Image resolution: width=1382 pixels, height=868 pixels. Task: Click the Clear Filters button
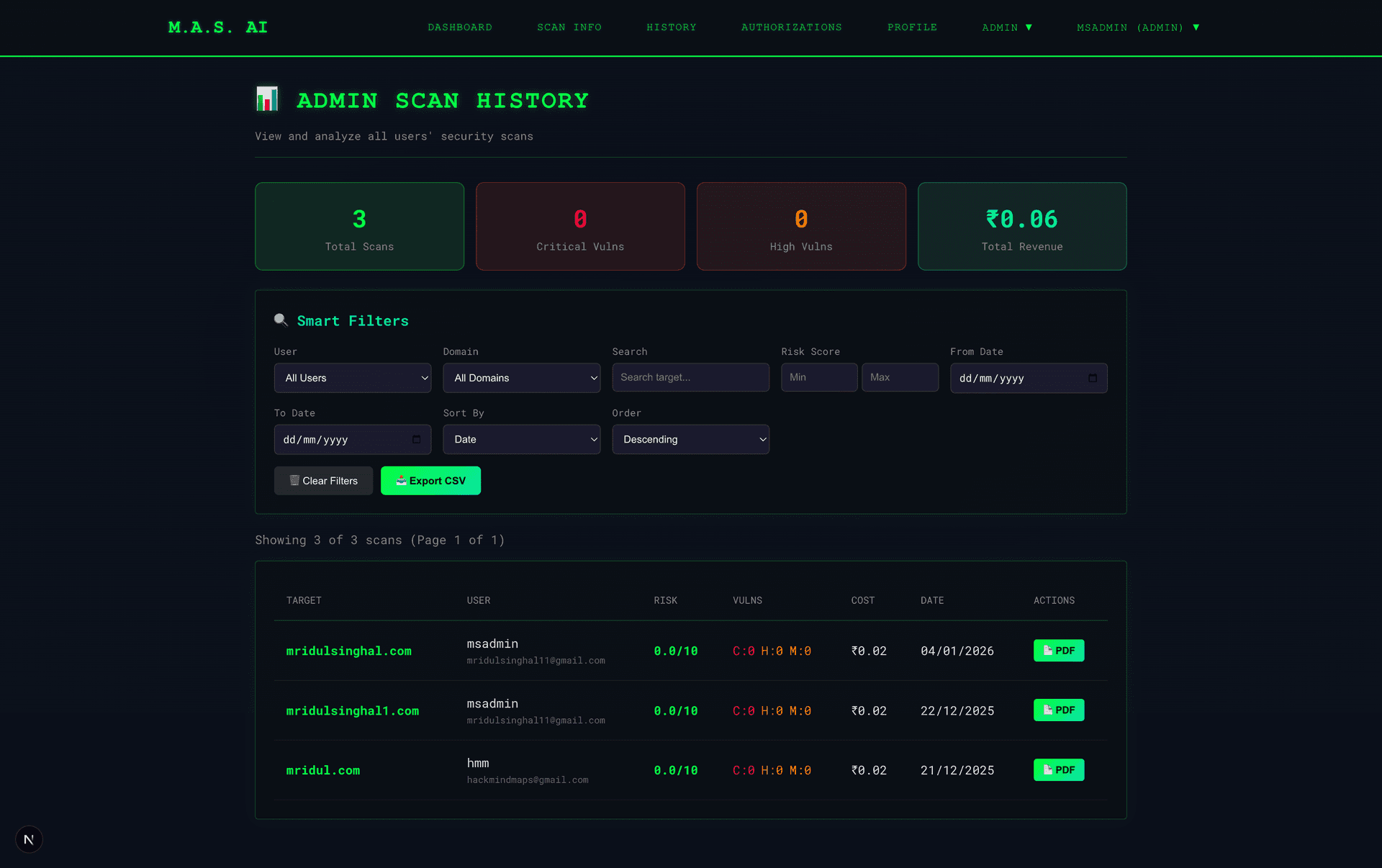[x=323, y=480]
